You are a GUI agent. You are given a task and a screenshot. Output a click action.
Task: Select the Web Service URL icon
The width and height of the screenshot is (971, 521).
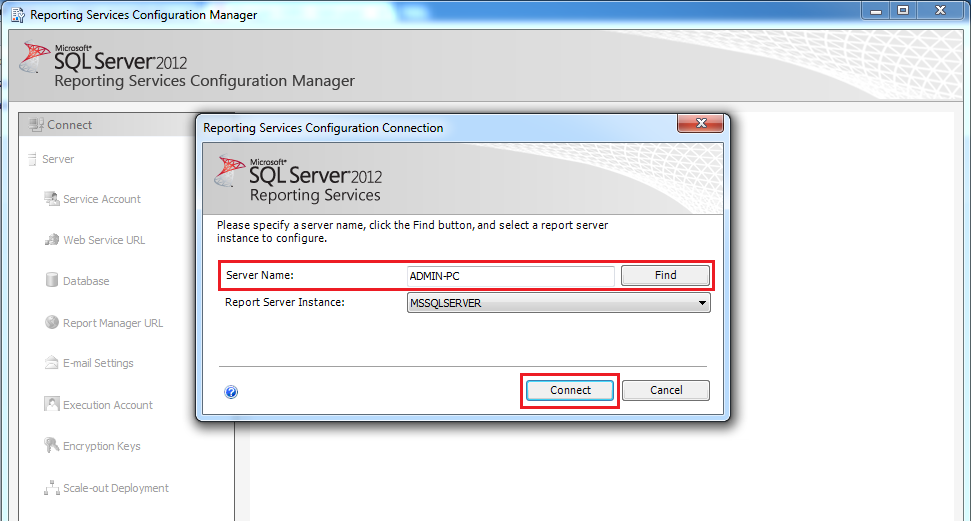tap(52, 240)
